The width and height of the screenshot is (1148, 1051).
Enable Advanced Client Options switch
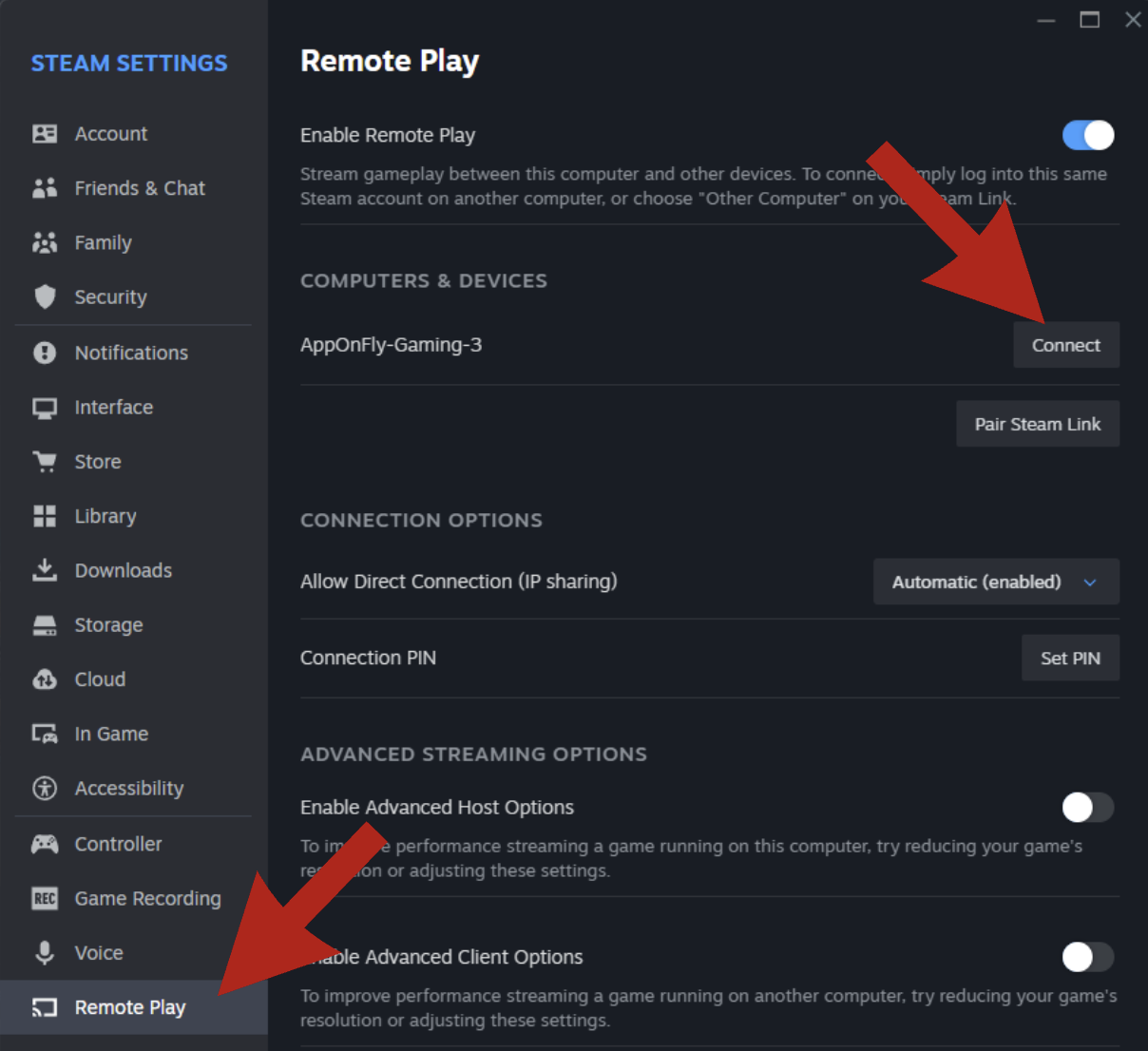point(1087,957)
